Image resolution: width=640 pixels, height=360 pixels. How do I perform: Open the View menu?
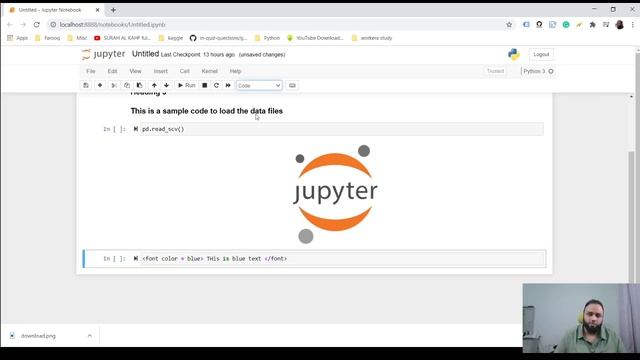click(x=135, y=71)
